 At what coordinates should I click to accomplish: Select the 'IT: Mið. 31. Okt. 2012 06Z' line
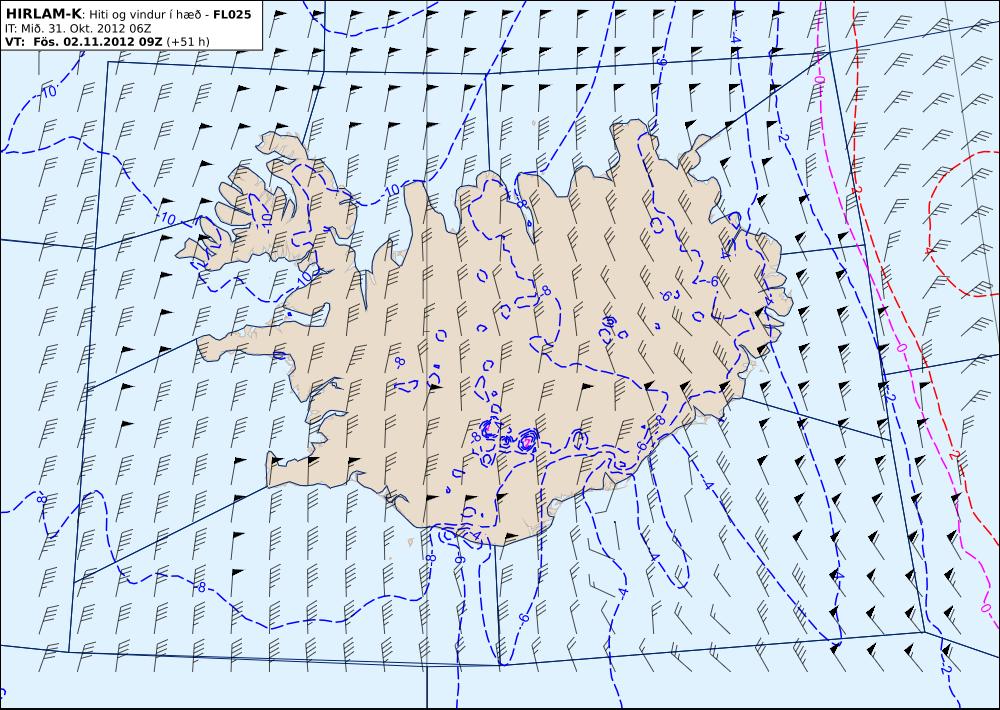pos(78,28)
